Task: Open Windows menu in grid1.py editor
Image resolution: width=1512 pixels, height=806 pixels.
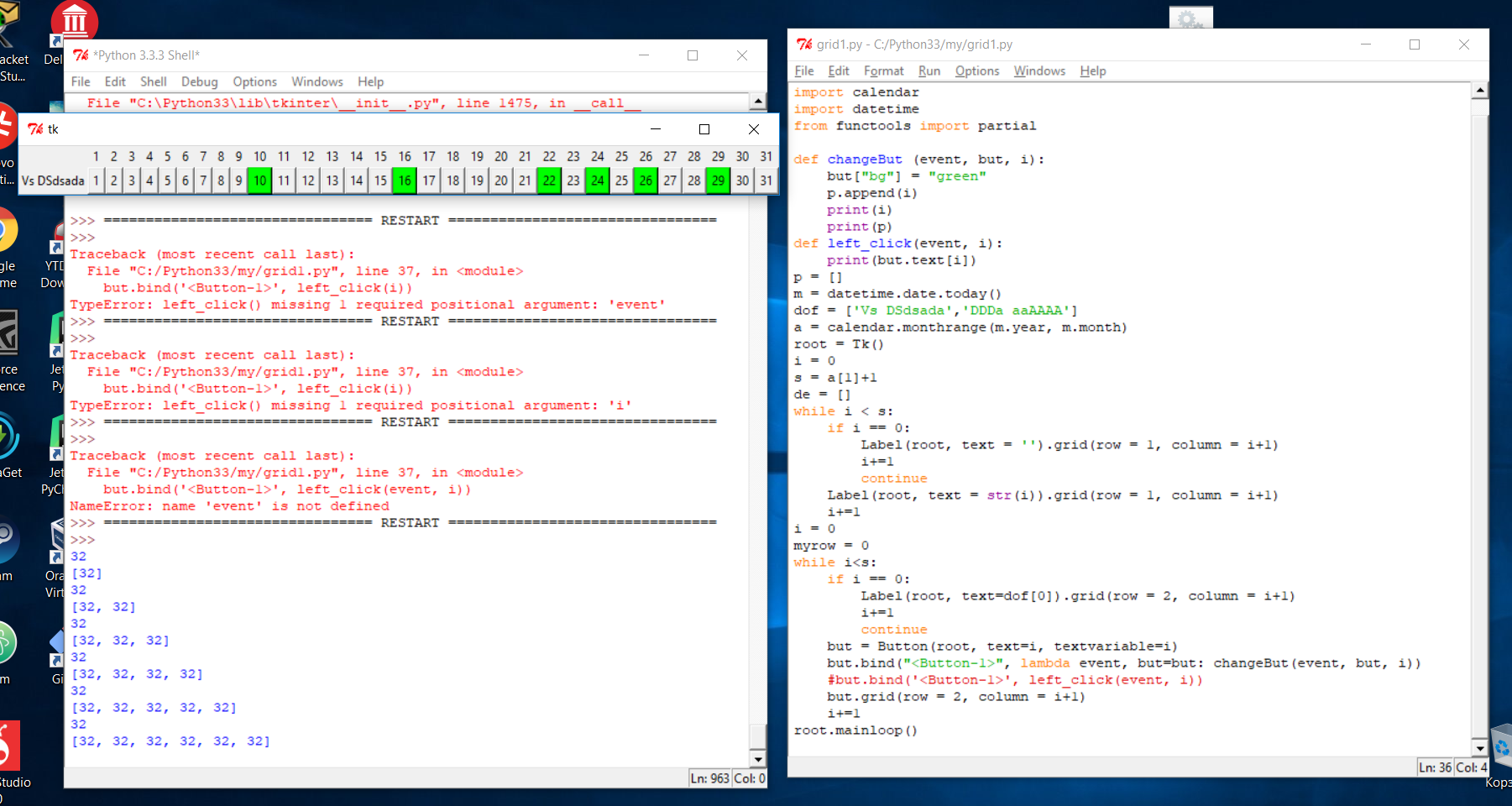Action: (1039, 71)
